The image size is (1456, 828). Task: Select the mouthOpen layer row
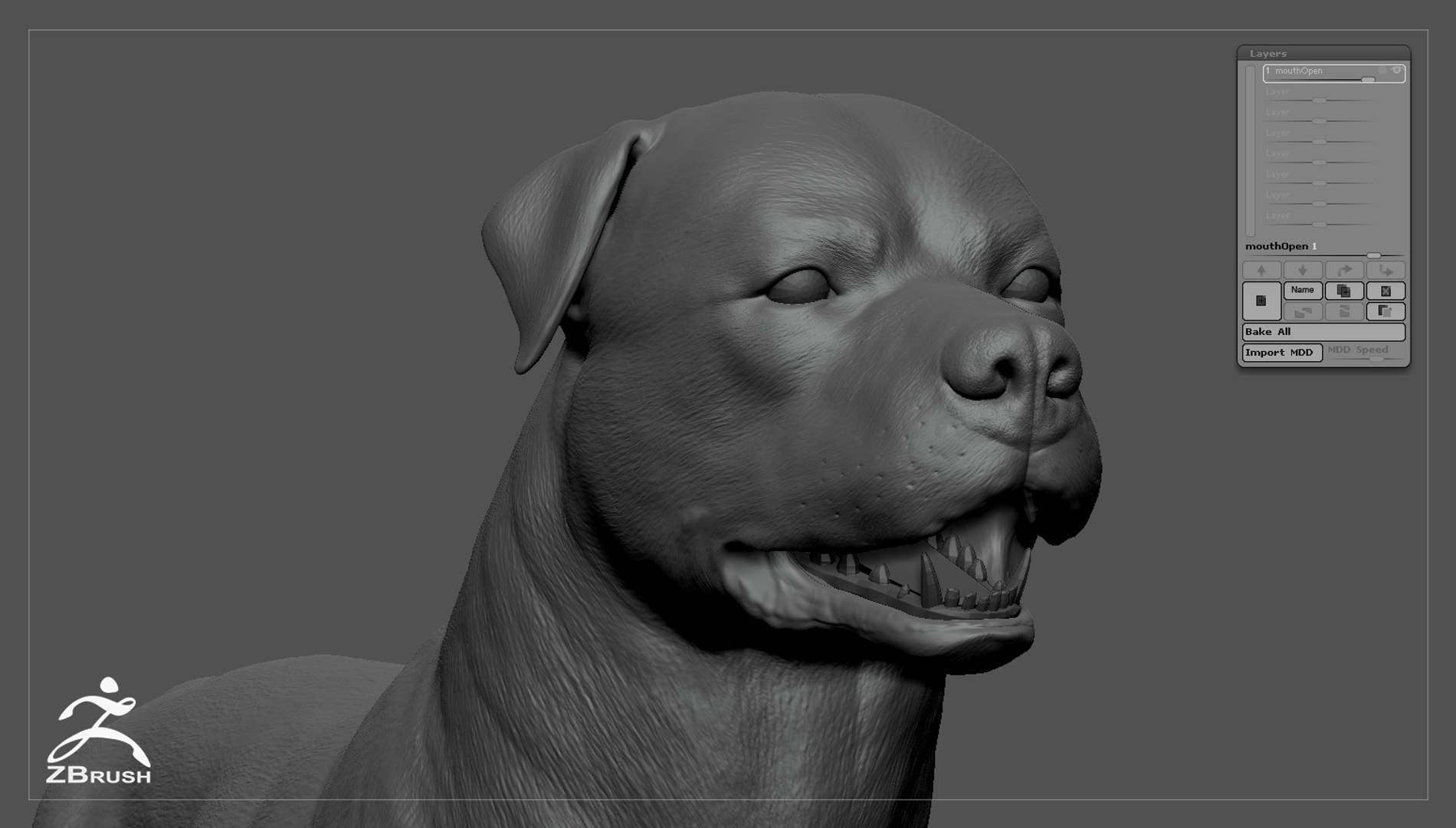point(1333,73)
